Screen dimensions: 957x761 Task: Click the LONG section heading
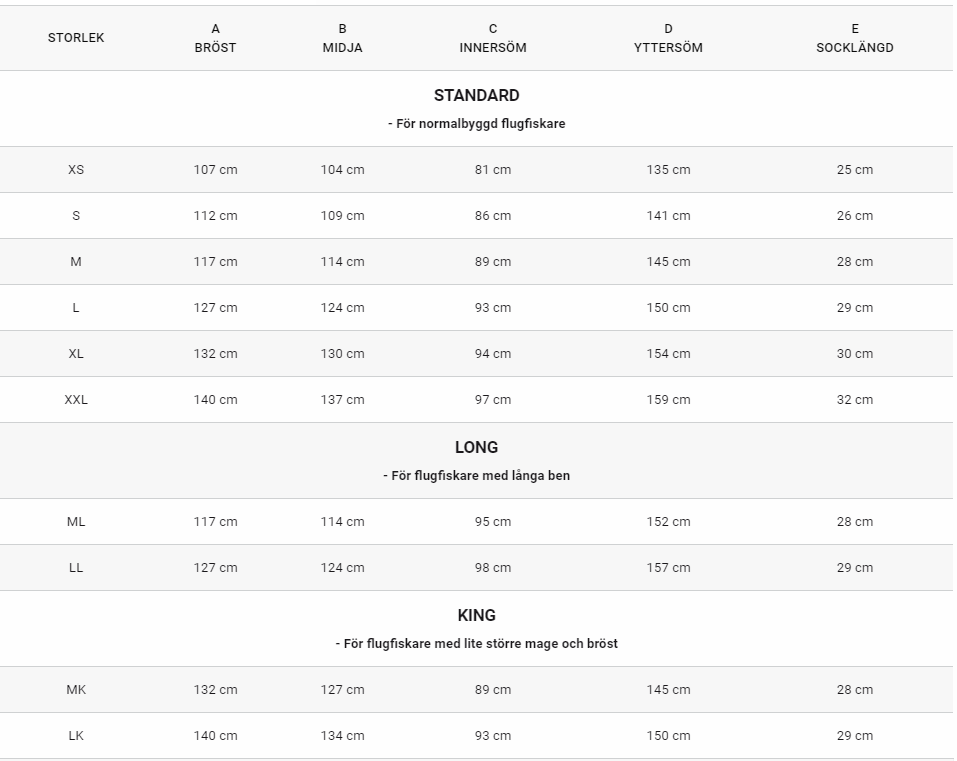[x=476, y=448]
